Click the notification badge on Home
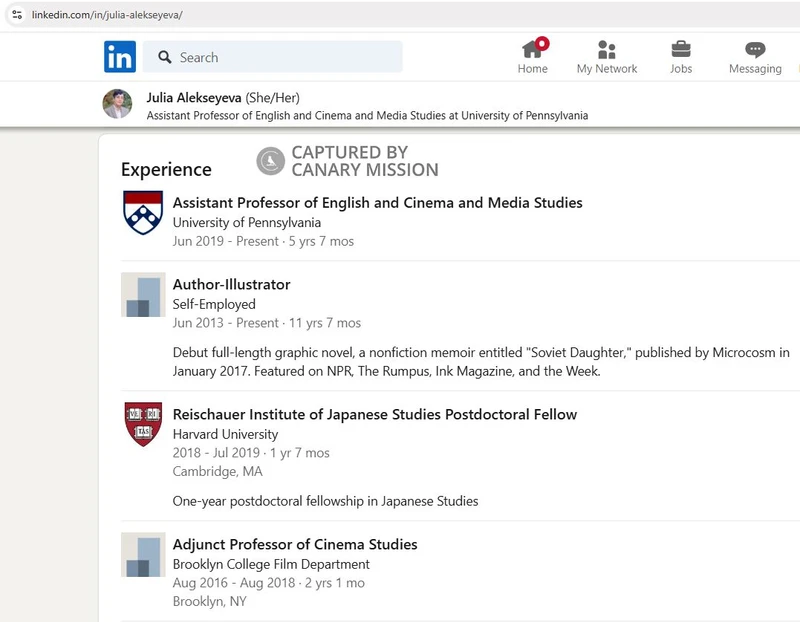 543,41
